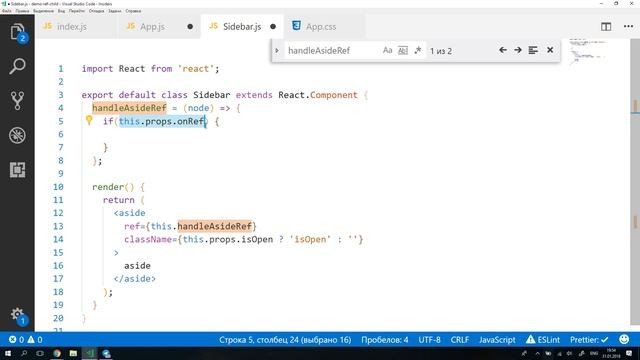
Task: Close the find widget
Action: pos(550,50)
